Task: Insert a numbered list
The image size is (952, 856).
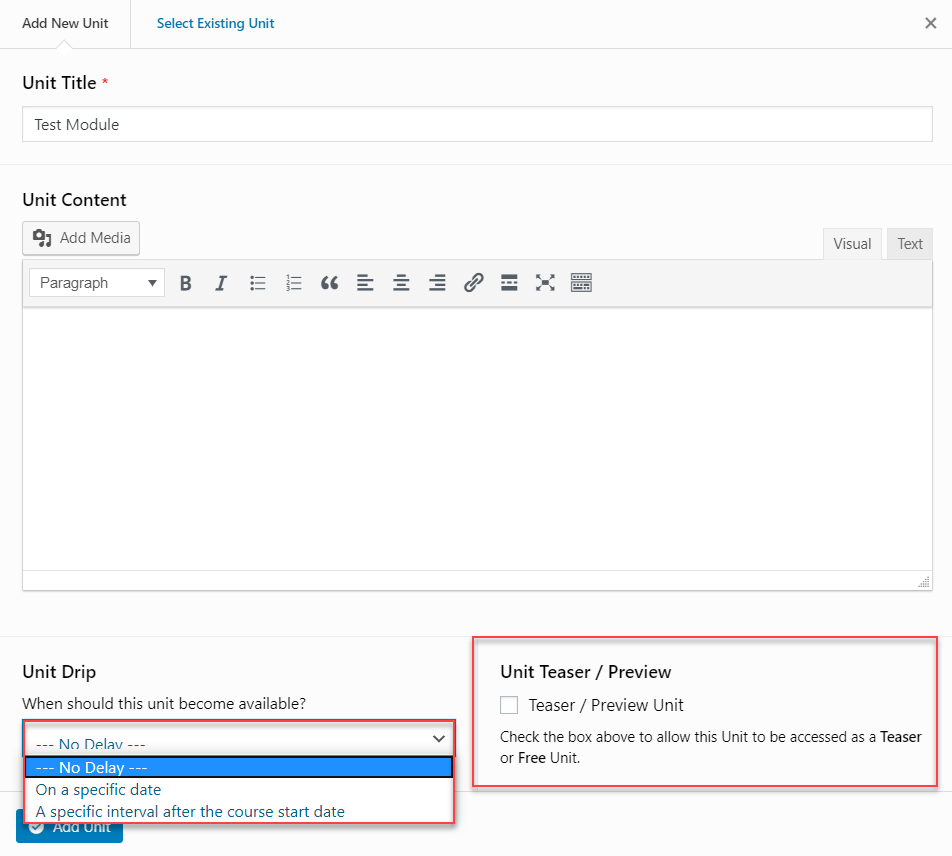Action: [x=294, y=283]
